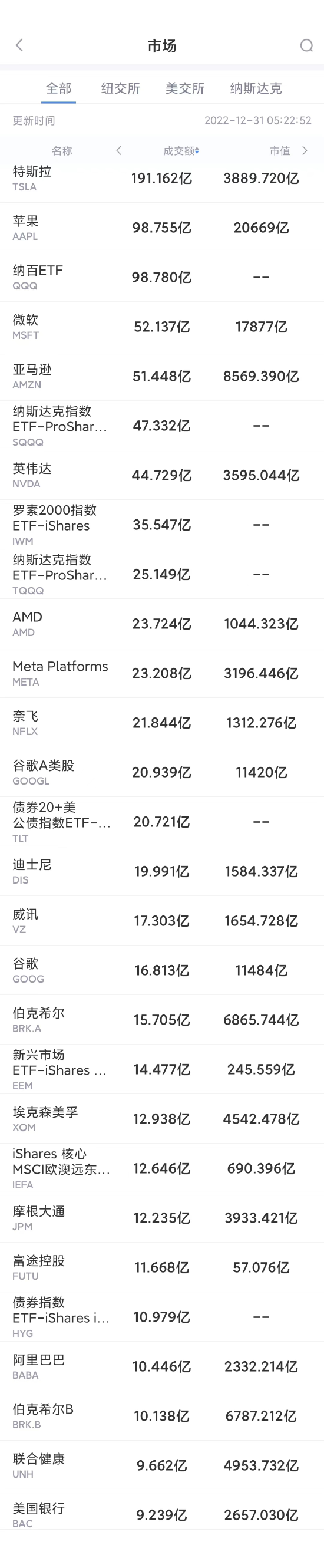Select the 全部 tab

pyautogui.click(x=59, y=88)
